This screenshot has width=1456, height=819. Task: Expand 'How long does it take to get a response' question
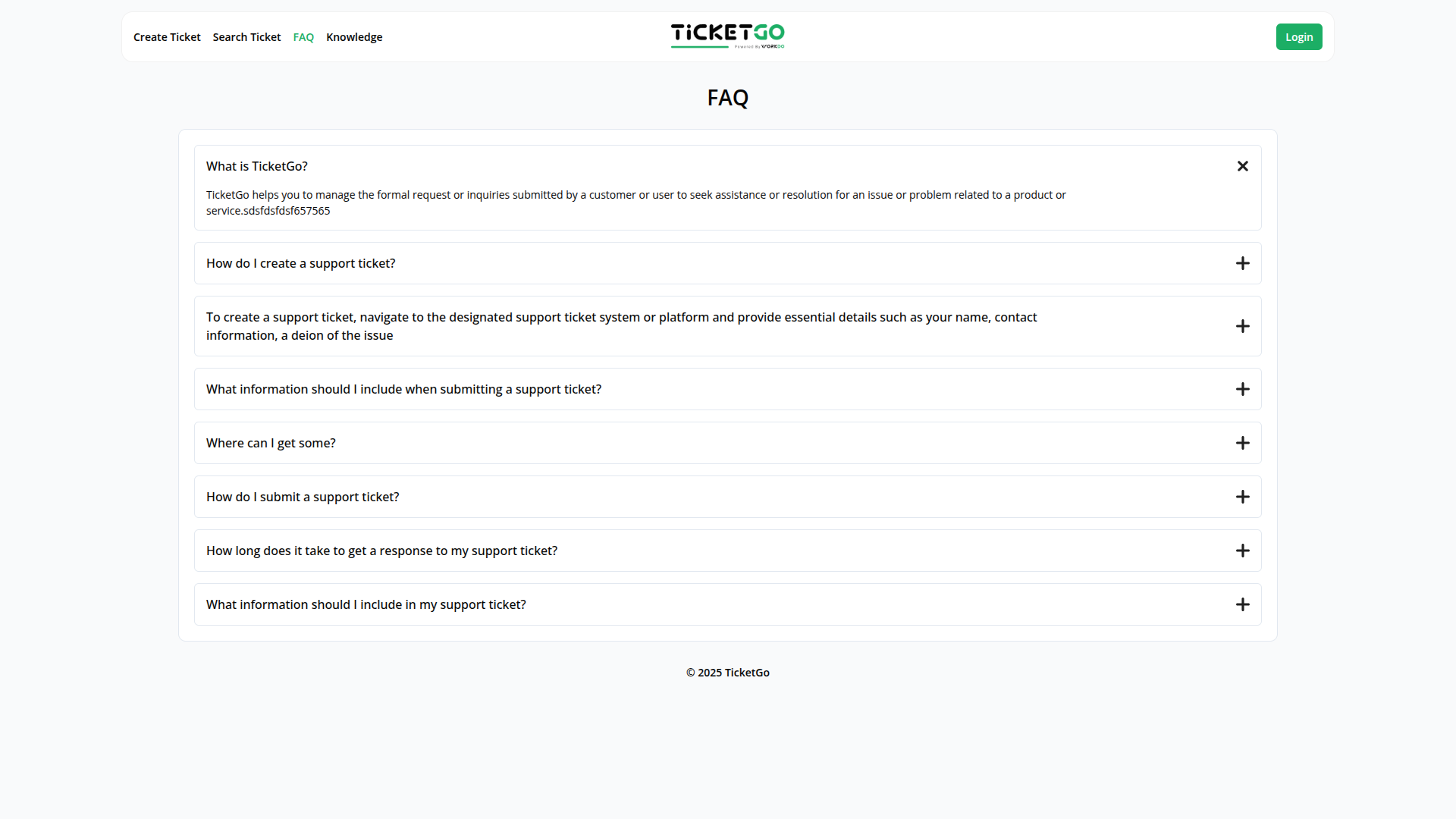[381, 551]
